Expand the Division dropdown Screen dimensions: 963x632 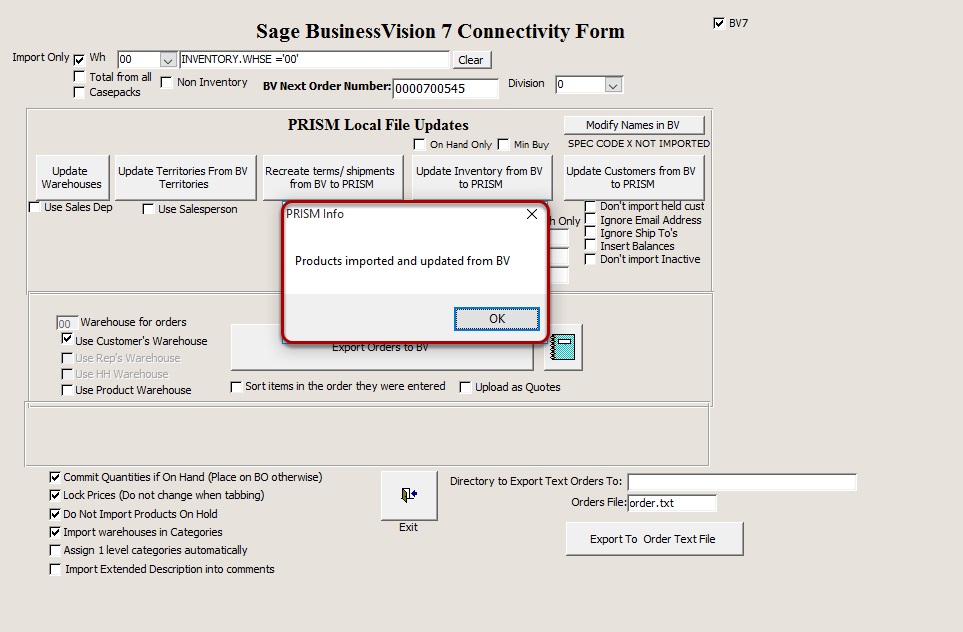click(x=613, y=85)
